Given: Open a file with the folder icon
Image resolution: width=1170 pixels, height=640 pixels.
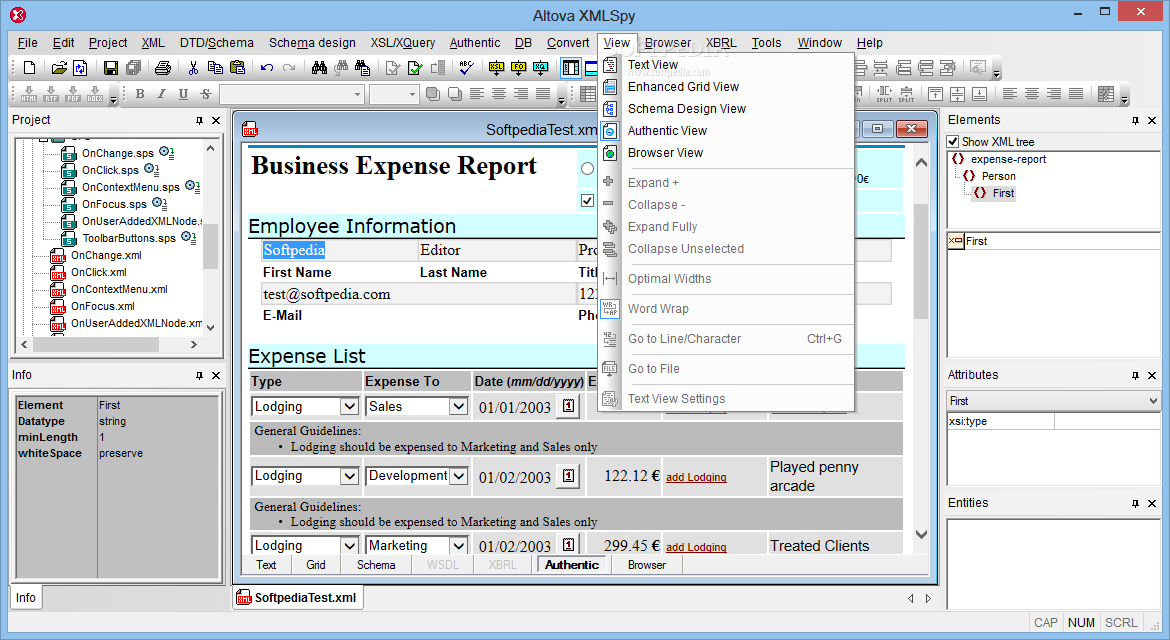Looking at the screenshot, I should tap(59, 68).
